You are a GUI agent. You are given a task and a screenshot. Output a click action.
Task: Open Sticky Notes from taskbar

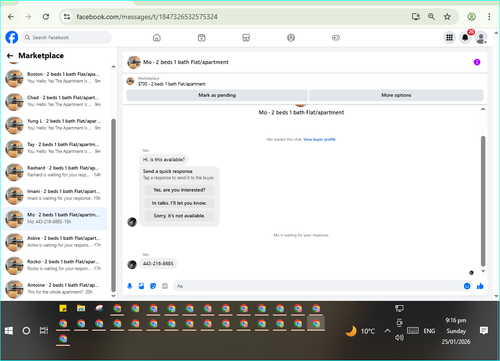pos(63,308)
